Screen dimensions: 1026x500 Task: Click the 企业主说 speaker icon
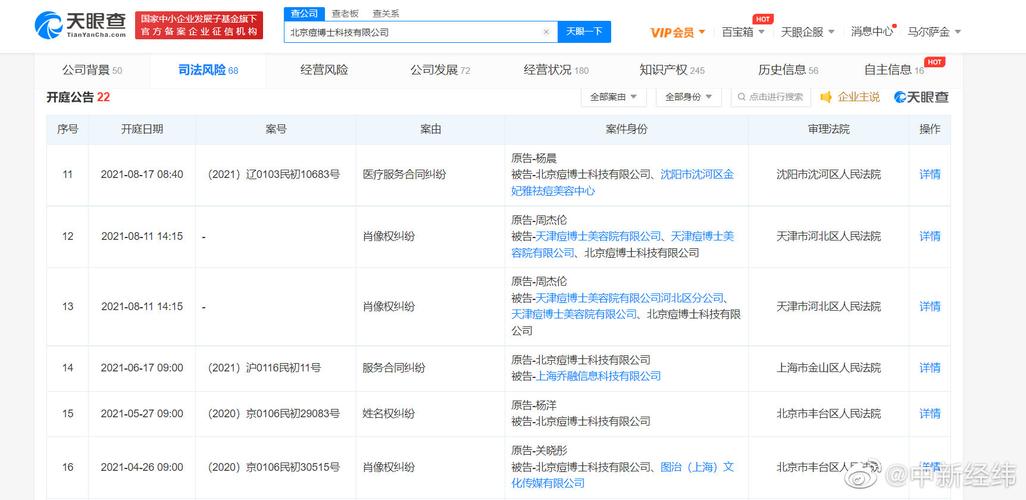tap(826, 97)
